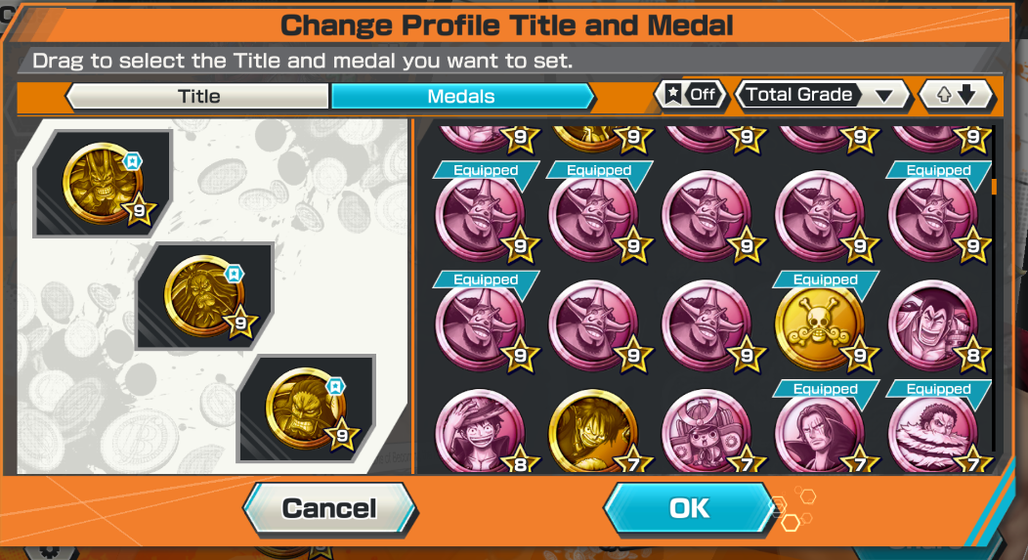Image resolution: width=1028 pixels, height=560 pixels.
Task: Choose the equipped Shanks grade 7 medal
Action: point(820,431)
